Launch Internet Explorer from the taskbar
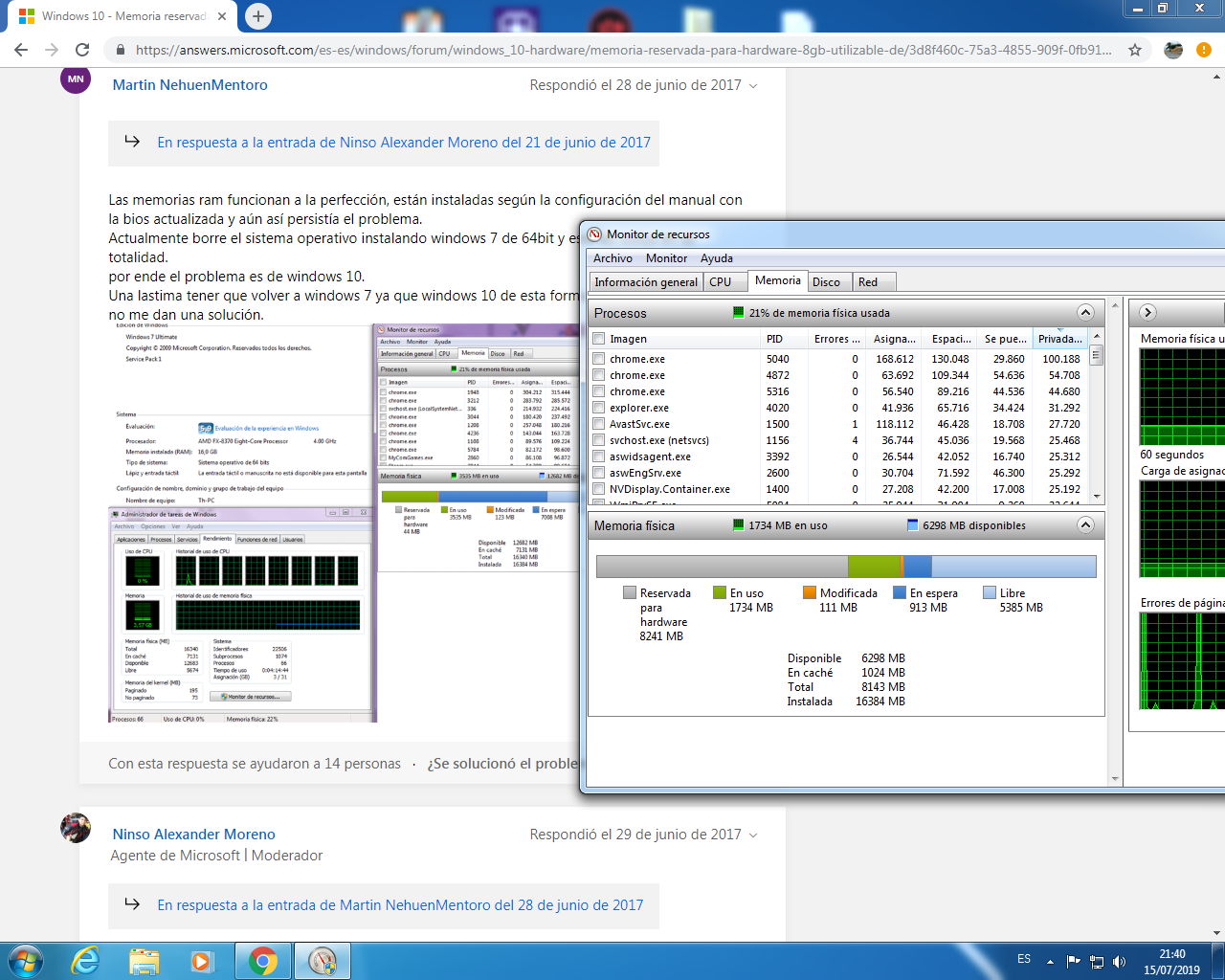The height and width of the screenshot is (980, 1225). 85,961
